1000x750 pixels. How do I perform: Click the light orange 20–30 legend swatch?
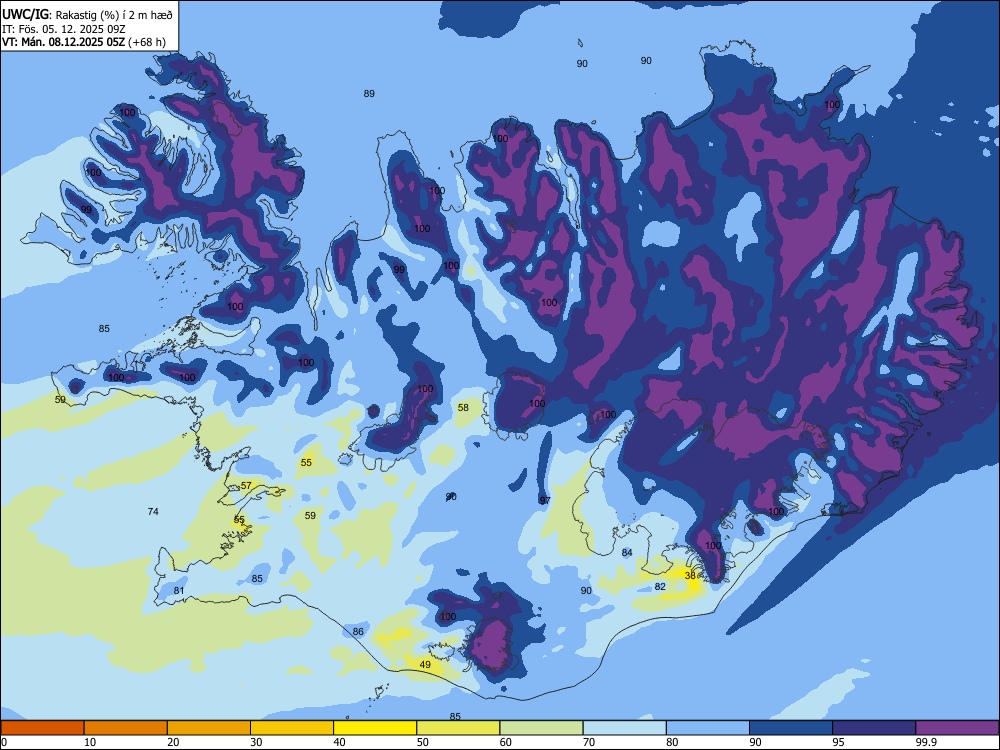pyautogui.click(x=209, y=728)
